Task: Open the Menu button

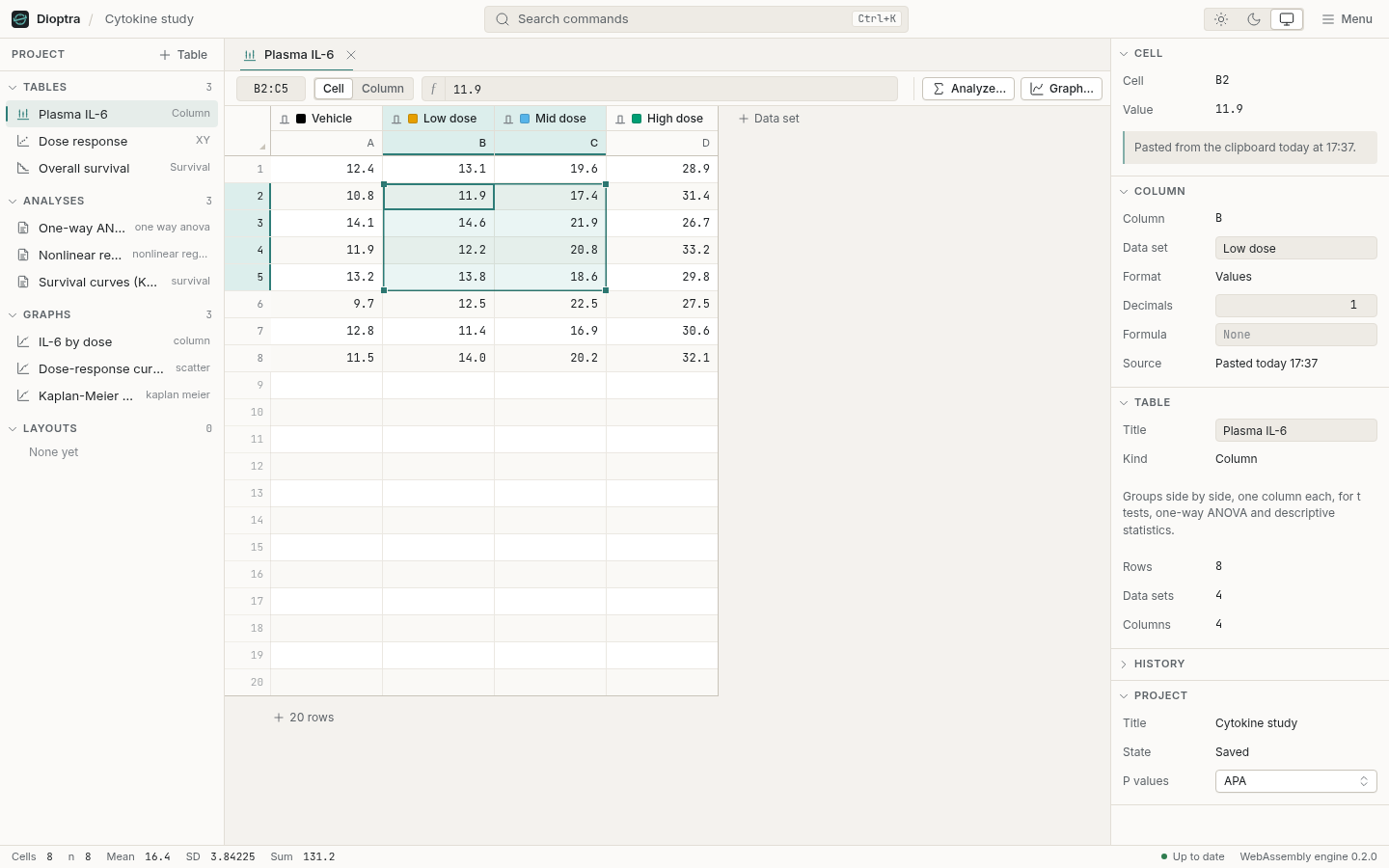Action: [x=1347, y=19]
